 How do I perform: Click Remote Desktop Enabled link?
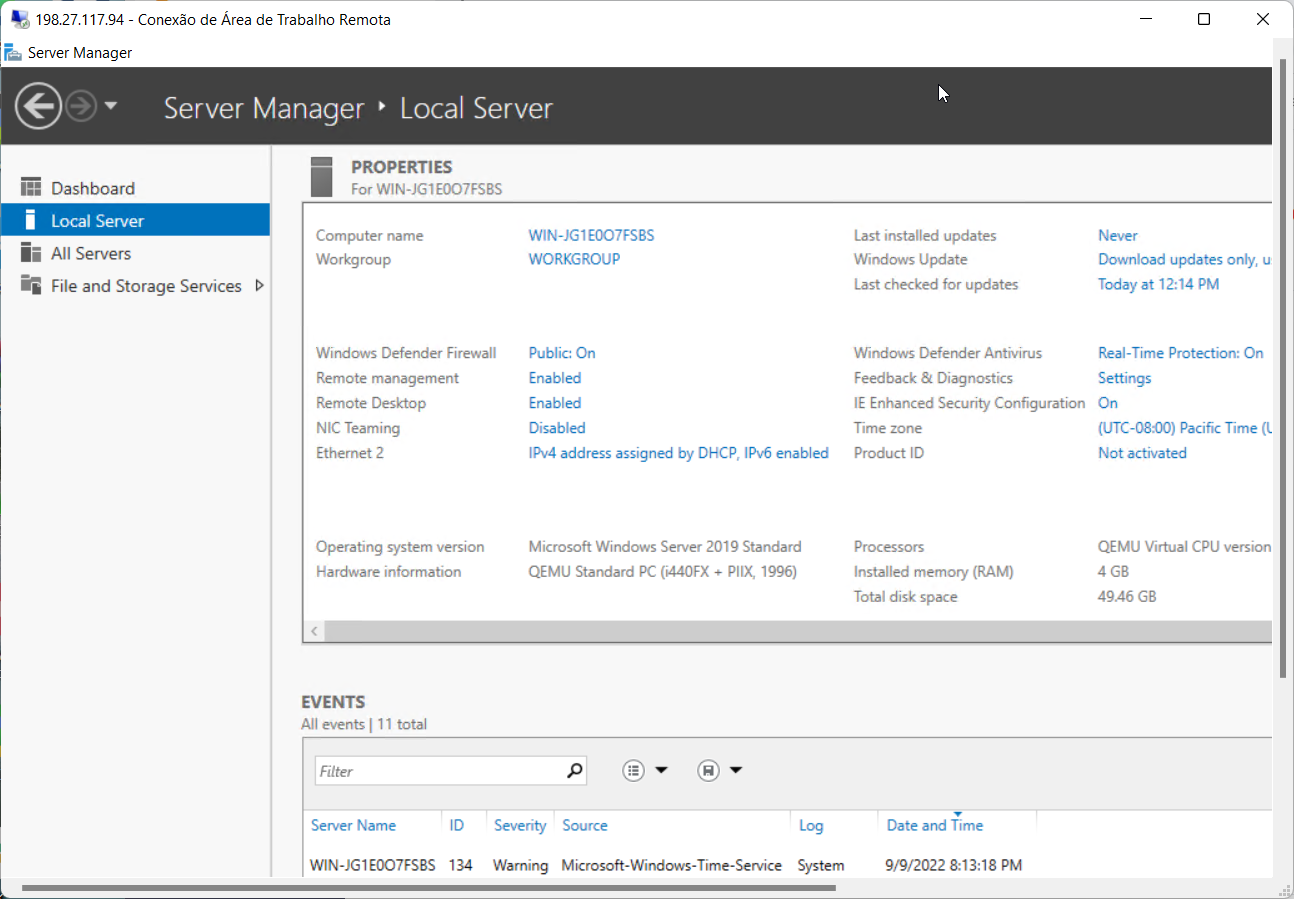(x=555, y=403)
